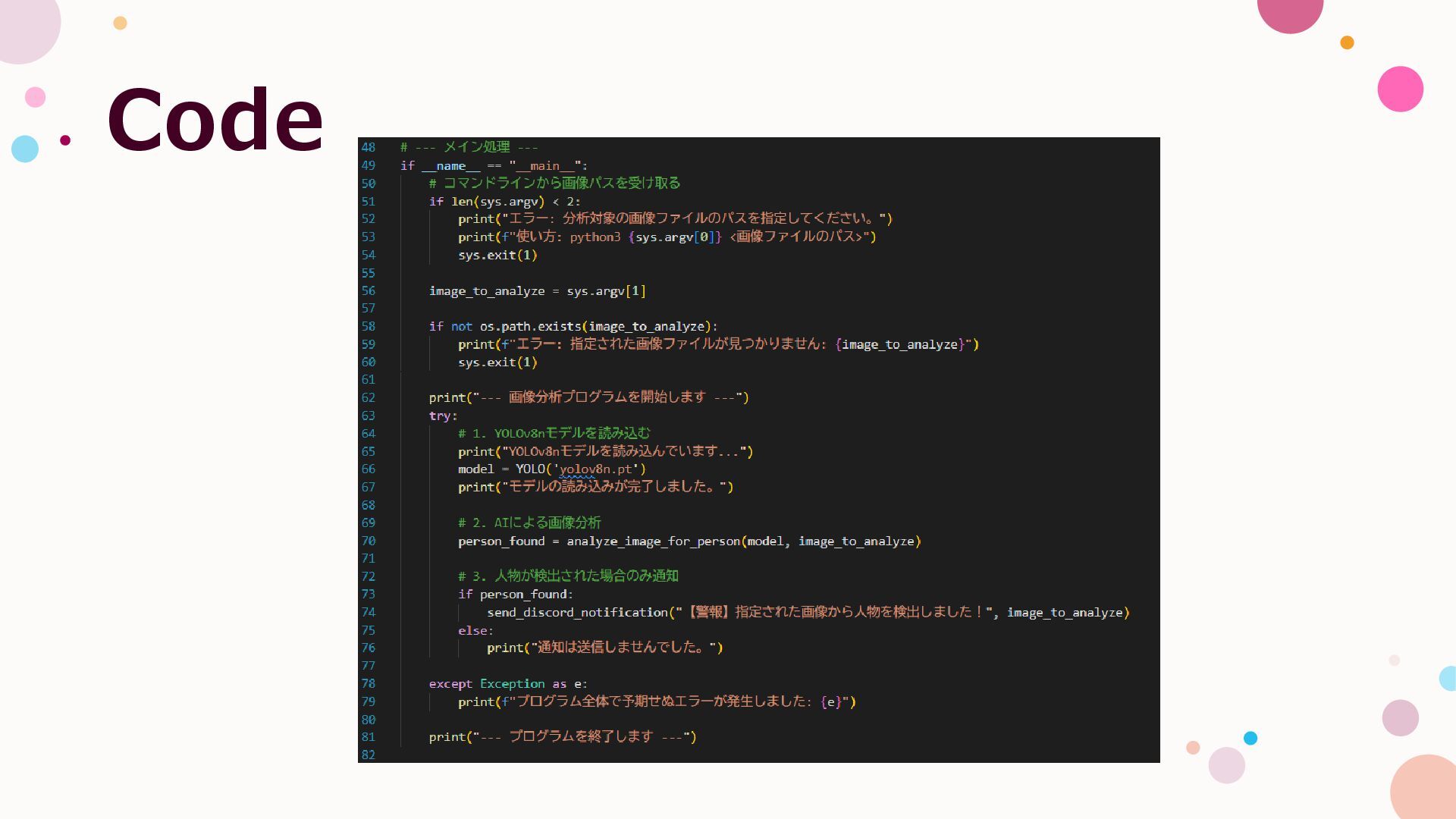
Task: Click line number 82 in the gutter
Action: pos(368,755)
